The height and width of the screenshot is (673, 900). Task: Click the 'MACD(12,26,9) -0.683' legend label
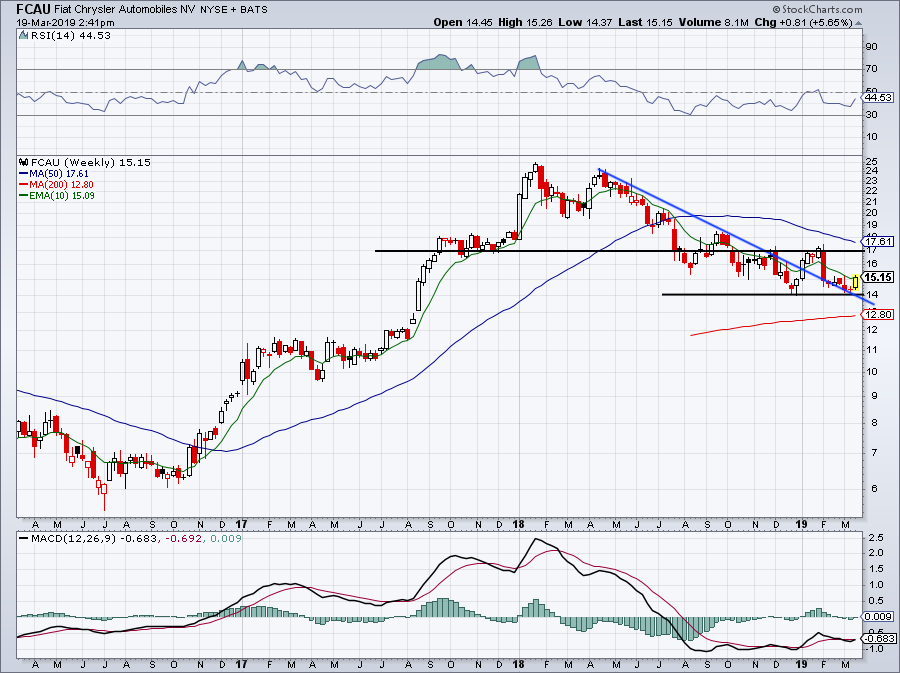pos(94,539)
